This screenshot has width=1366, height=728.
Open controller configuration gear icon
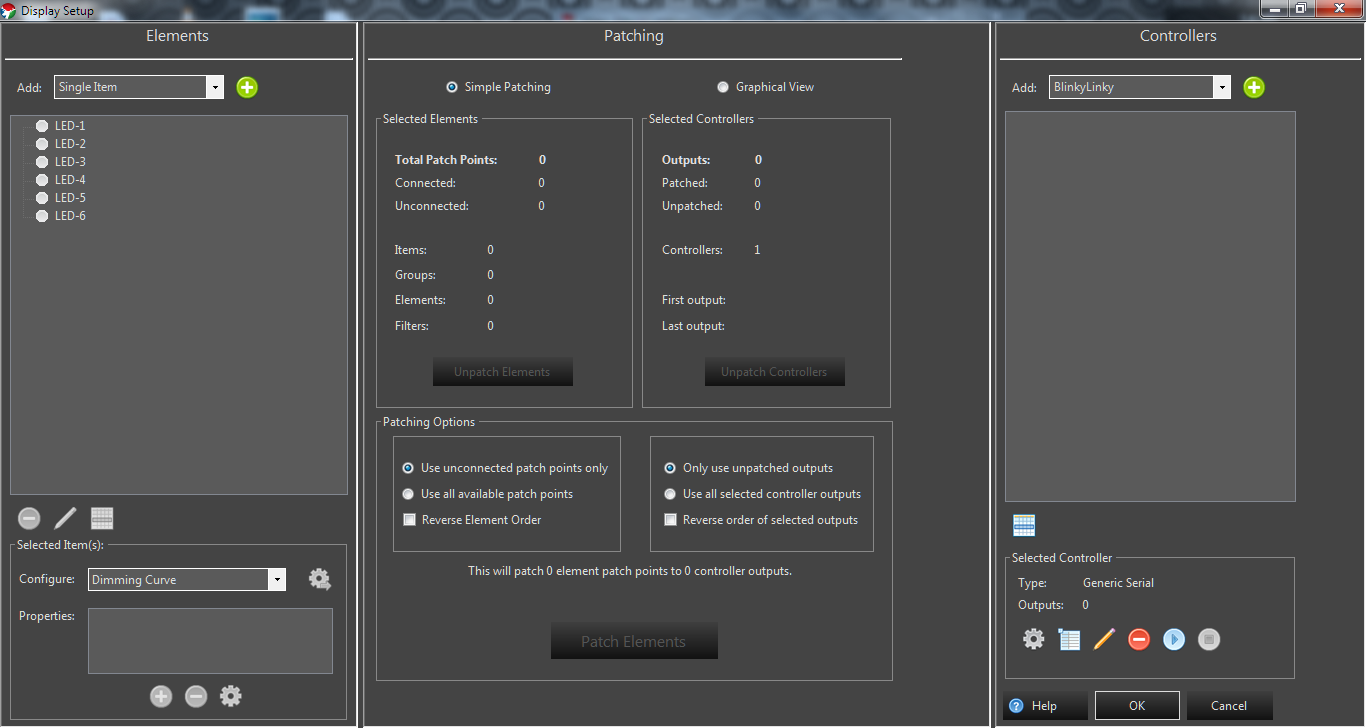coord(1033,639)
